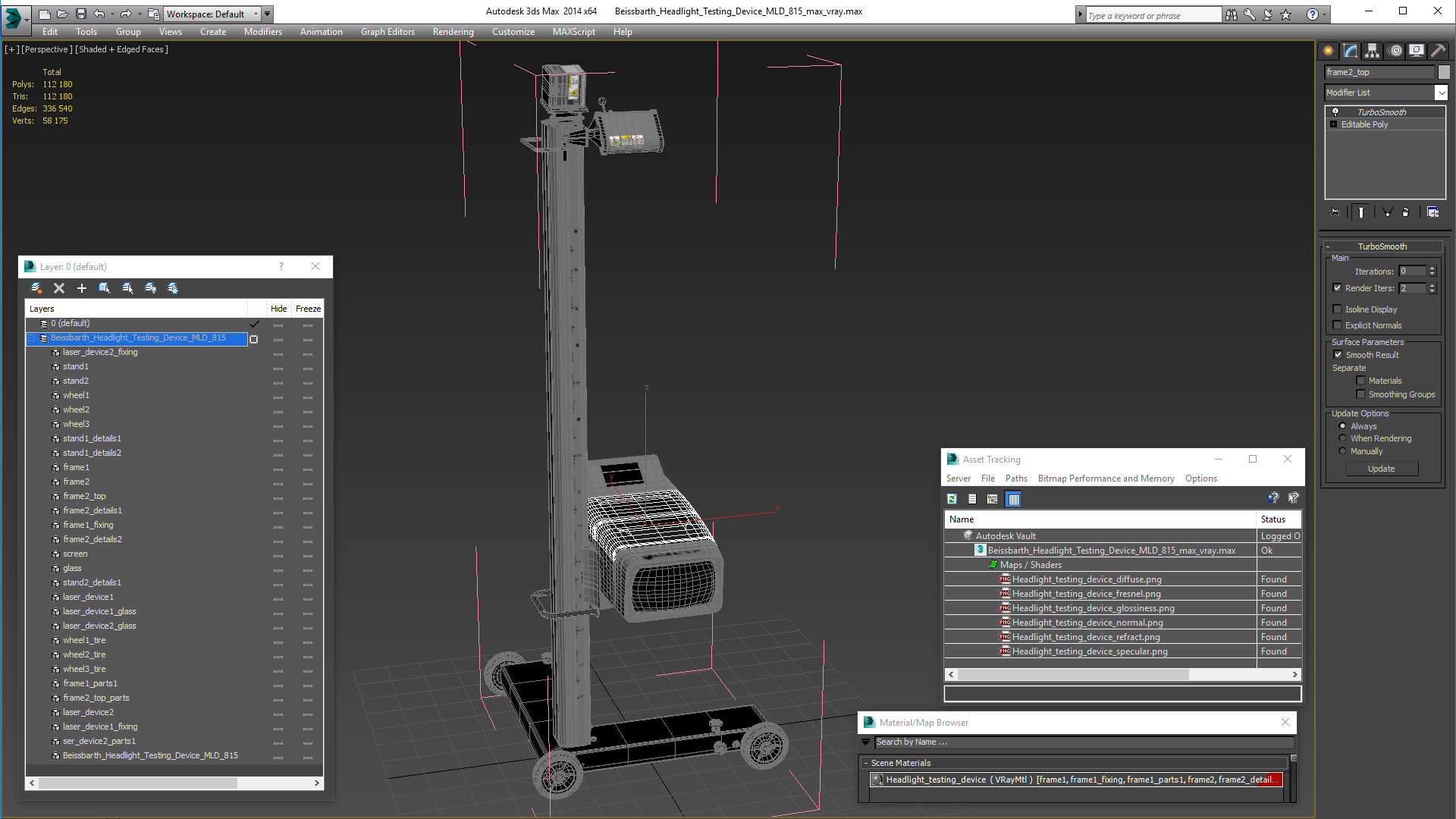The width and height of the screenshot is (1456, 819).
Task: Toggle Explicit Normals checkbox
Action: coord(1337,325)
